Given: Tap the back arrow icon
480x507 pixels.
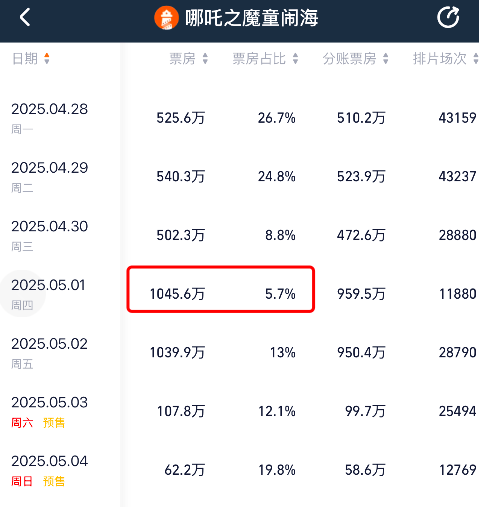Looking at the screenshot, I should coord(25,17).
